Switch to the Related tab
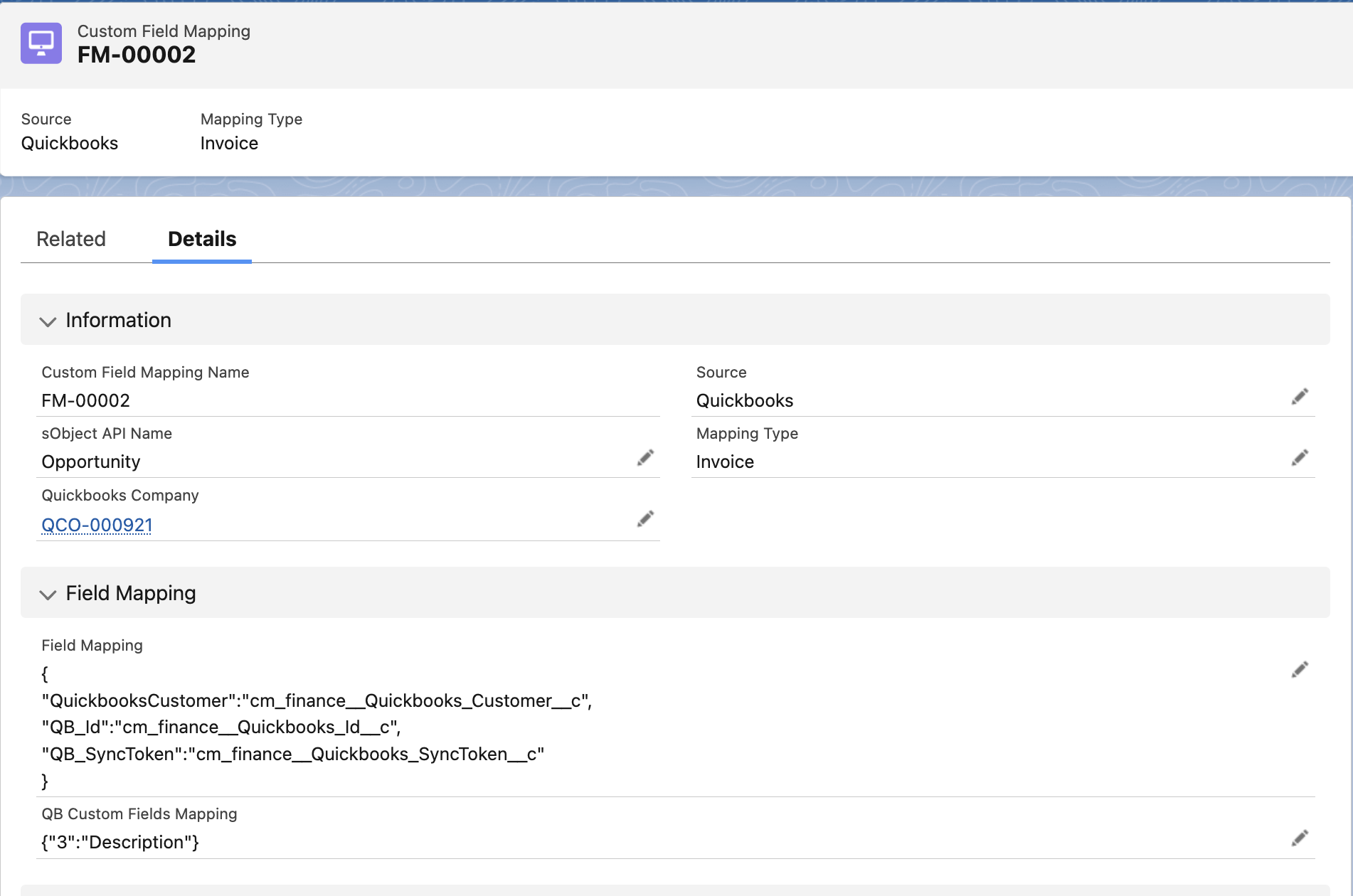1353x896 pixels. (x=71, y=239)
